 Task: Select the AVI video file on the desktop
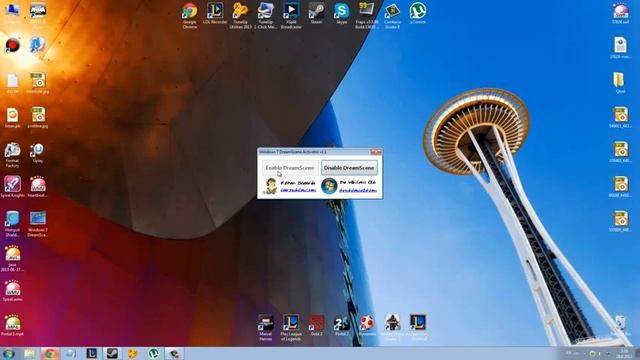pyautogui.click(x=12, y=259)
